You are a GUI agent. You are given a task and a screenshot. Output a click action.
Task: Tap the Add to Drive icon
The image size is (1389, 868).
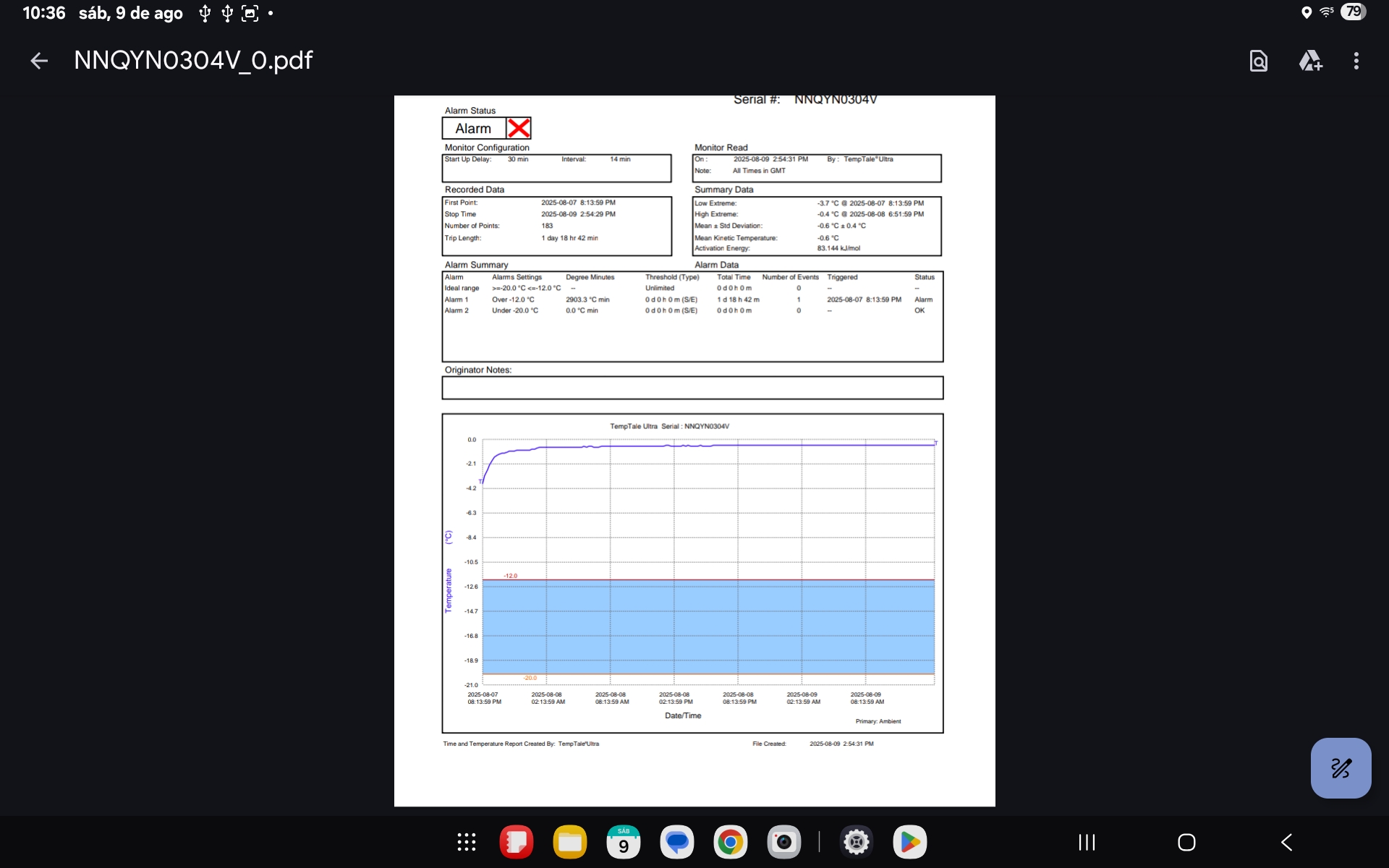point(1310,61)
